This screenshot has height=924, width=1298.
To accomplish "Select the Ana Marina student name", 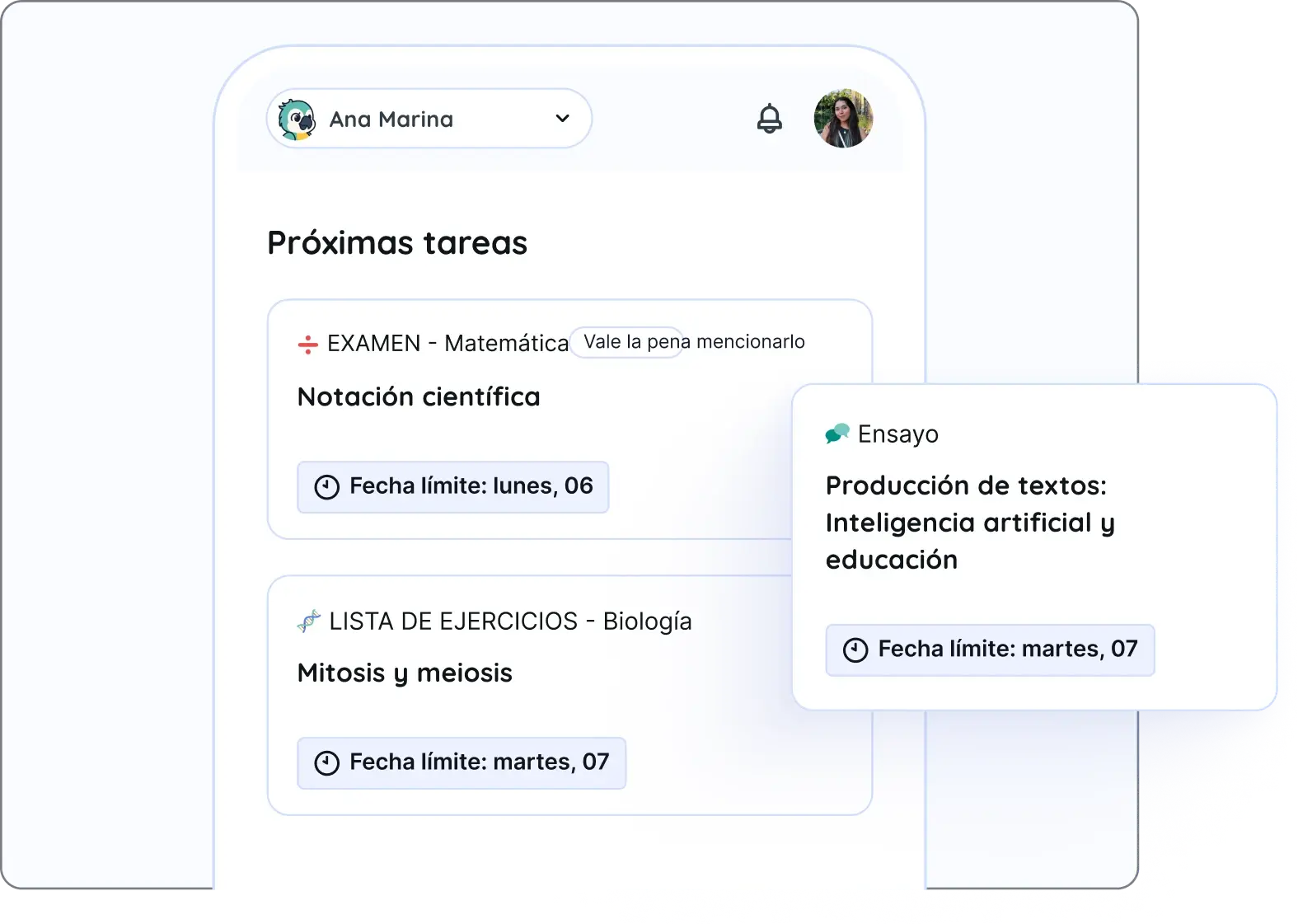I will pyautogui.click(x=391, y=120).
